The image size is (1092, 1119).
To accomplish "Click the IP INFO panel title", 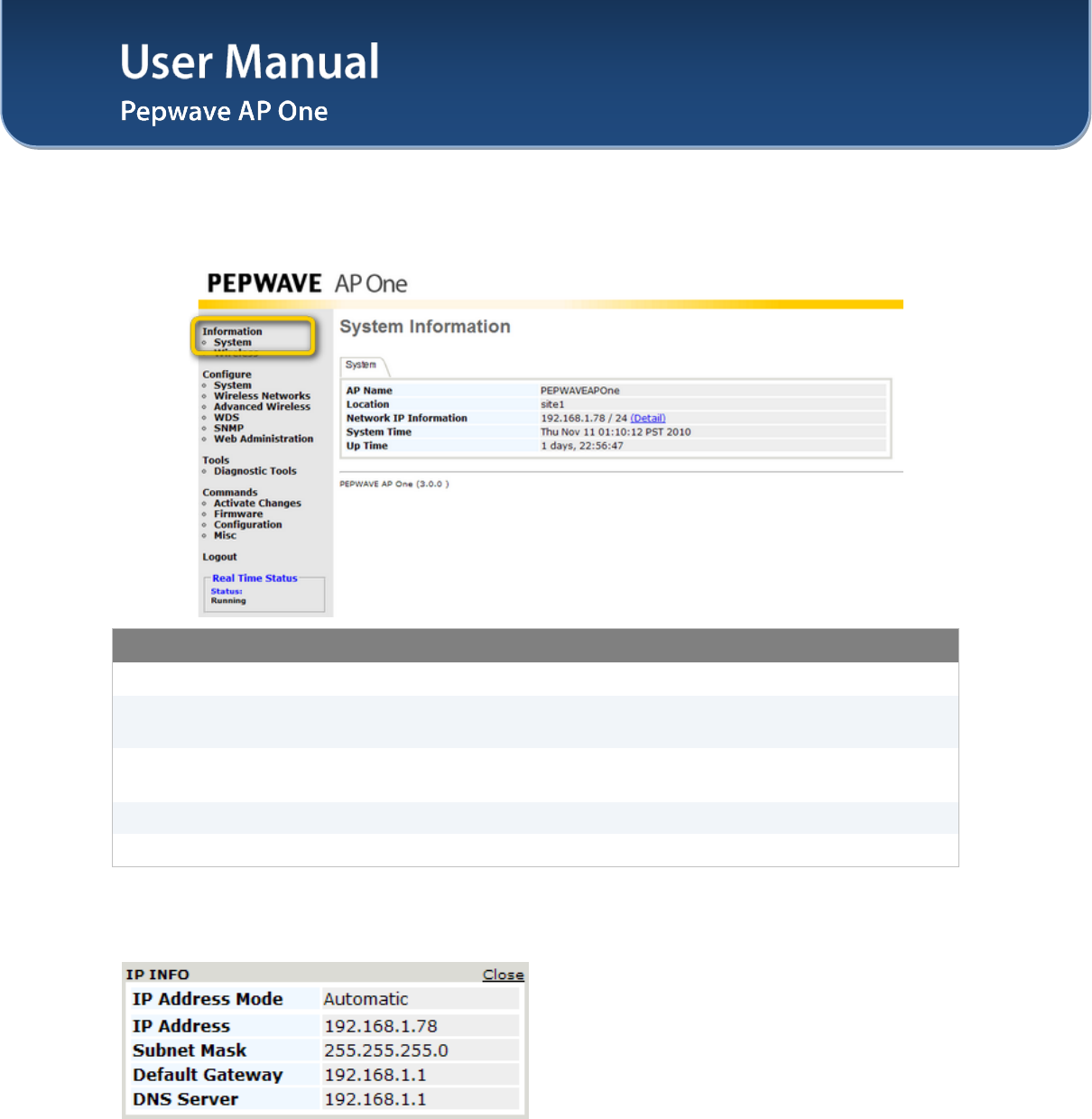I will 158,975.
